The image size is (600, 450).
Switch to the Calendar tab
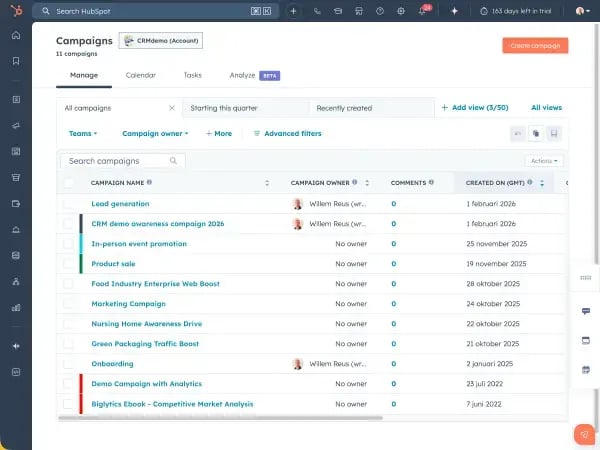click(x=140, y=75)
